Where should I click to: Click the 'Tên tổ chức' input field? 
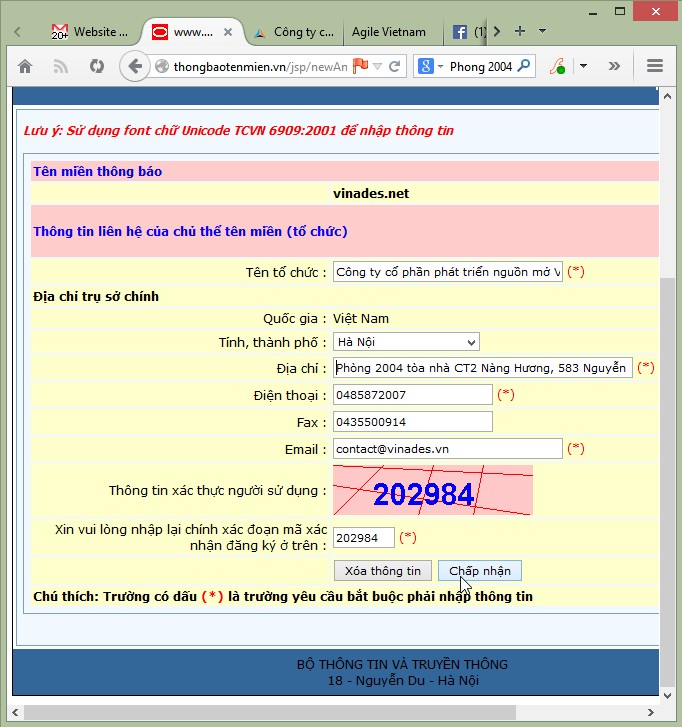(447, 272)
